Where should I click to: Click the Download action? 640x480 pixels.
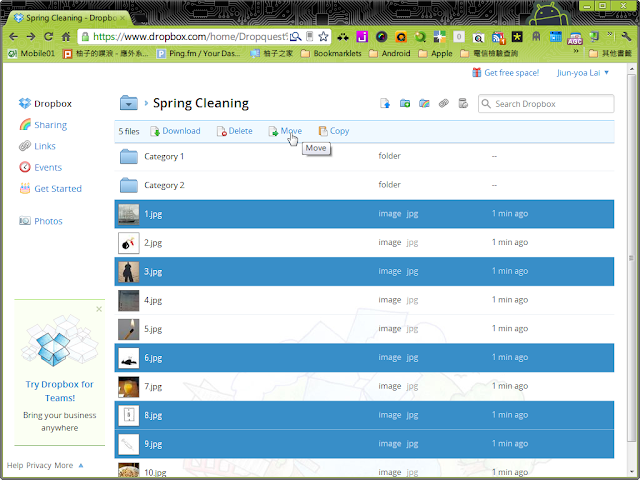coord(176,131)
